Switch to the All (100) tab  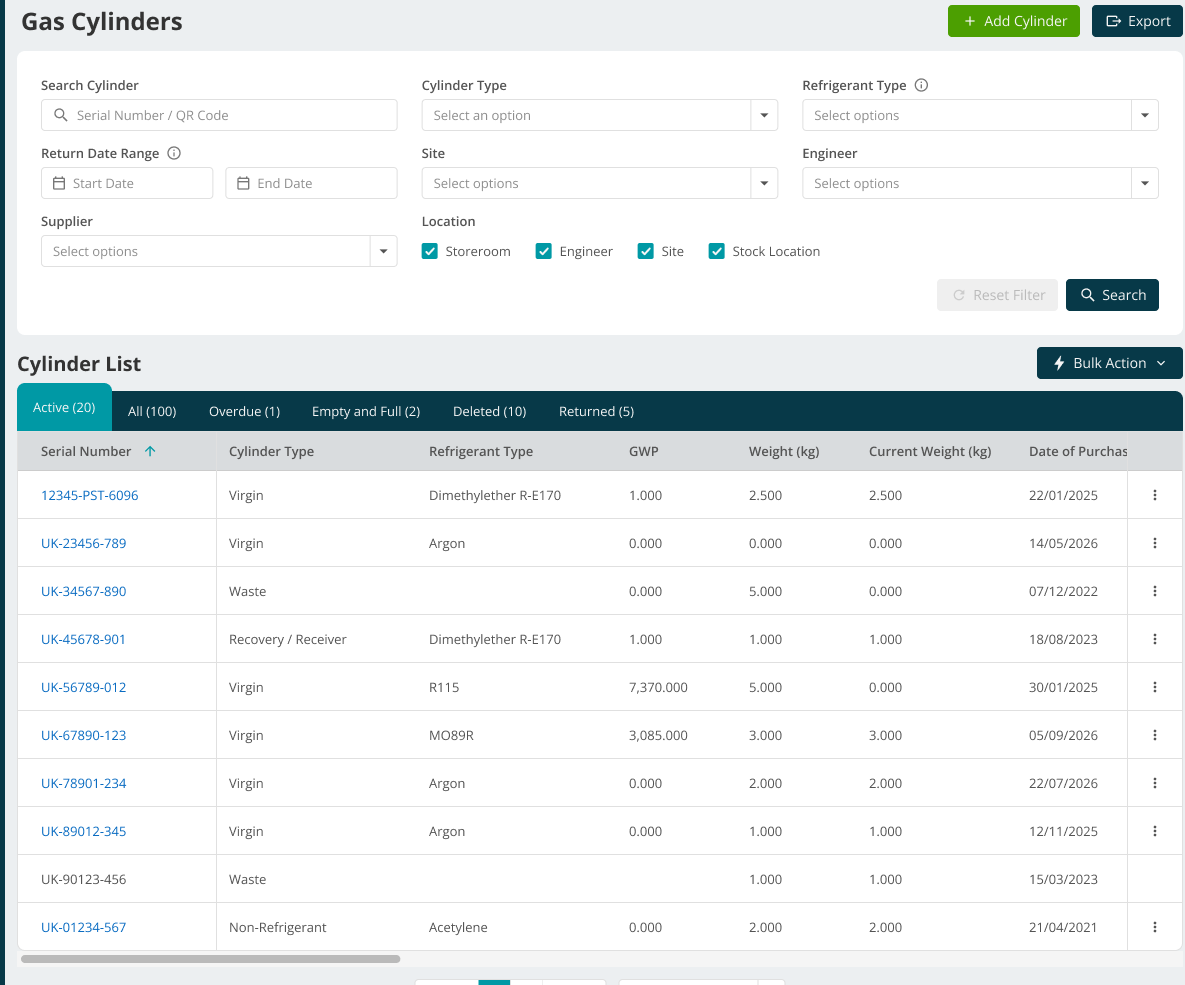(x=152, y=411)
